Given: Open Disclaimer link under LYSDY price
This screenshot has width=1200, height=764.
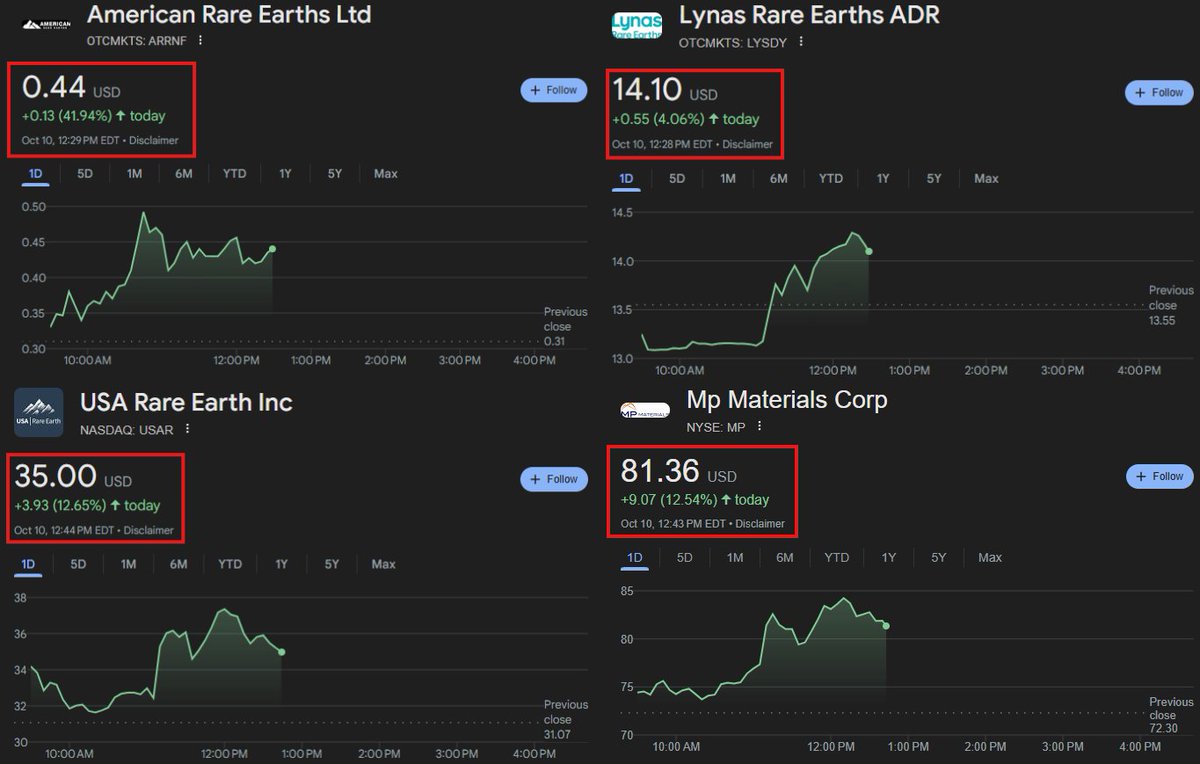Looking at the screenshot, I should pyautogui.click(x=747, y=145).
